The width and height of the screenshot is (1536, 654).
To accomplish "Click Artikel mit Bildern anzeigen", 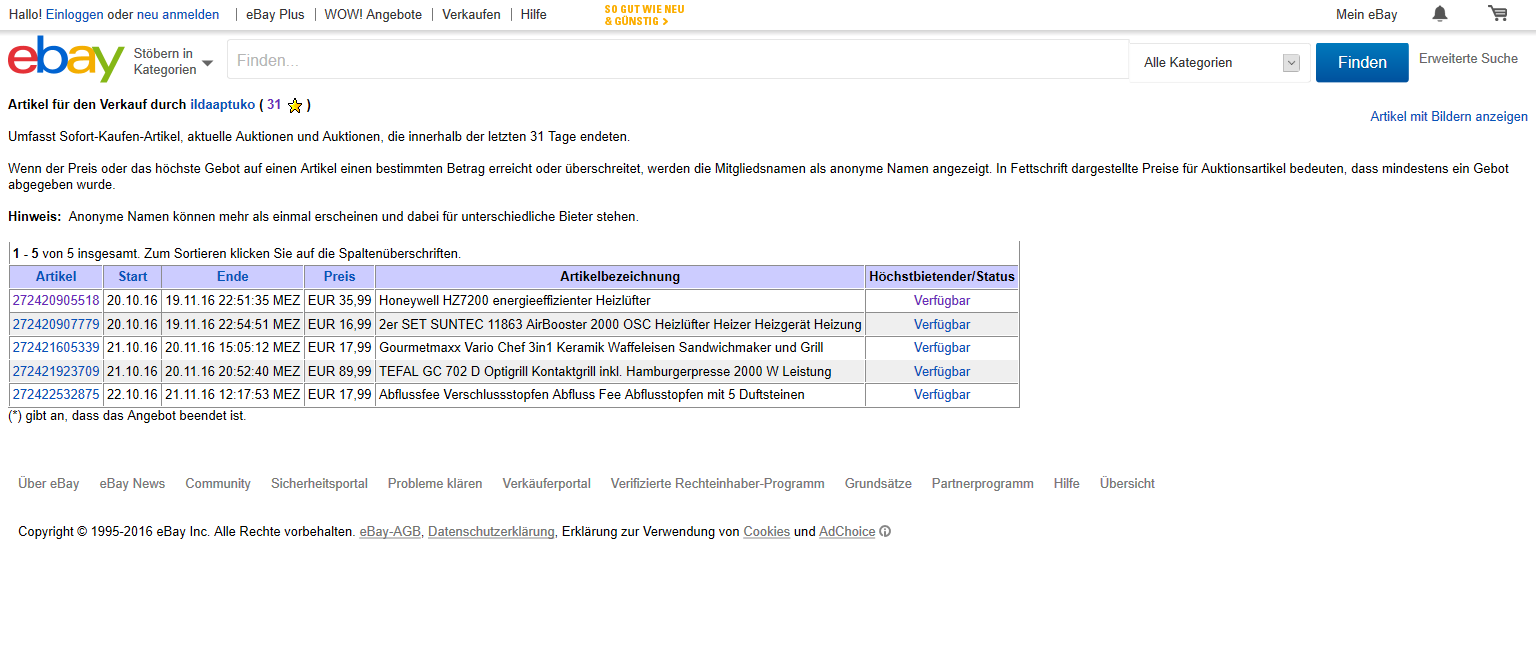I will click(x=1449, y=117).
